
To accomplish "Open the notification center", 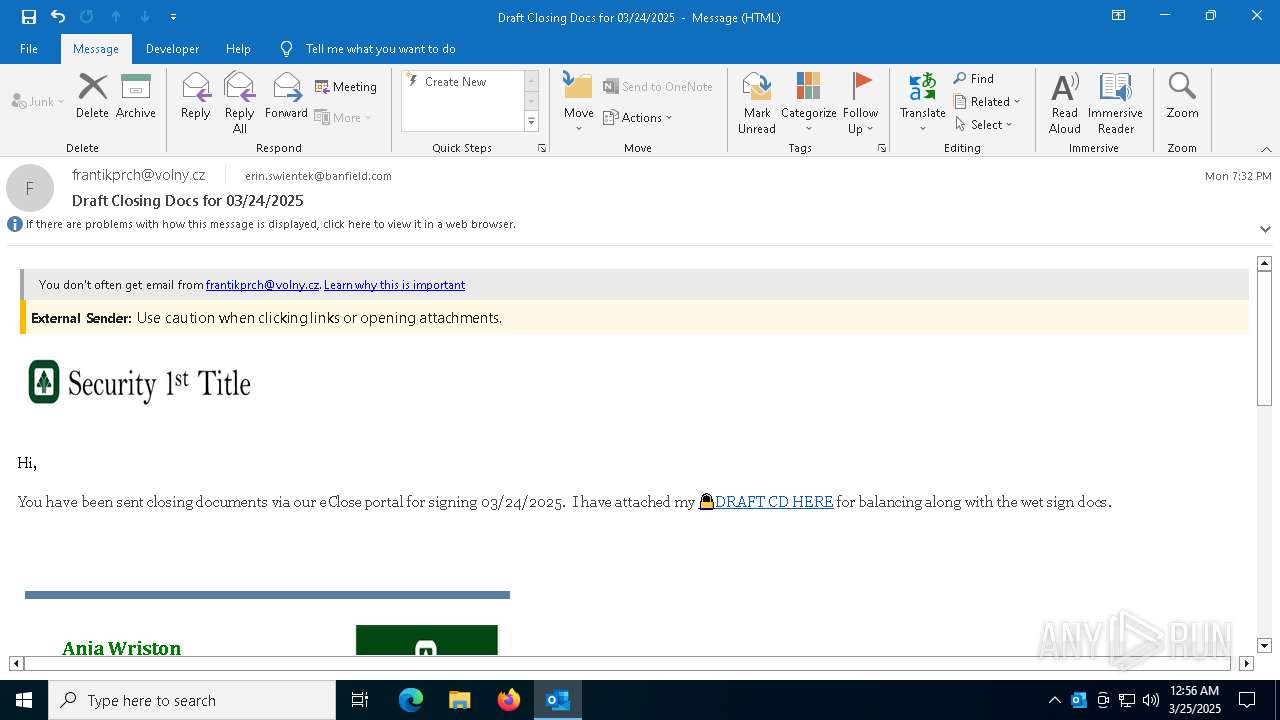I will tap(1247, 700).
